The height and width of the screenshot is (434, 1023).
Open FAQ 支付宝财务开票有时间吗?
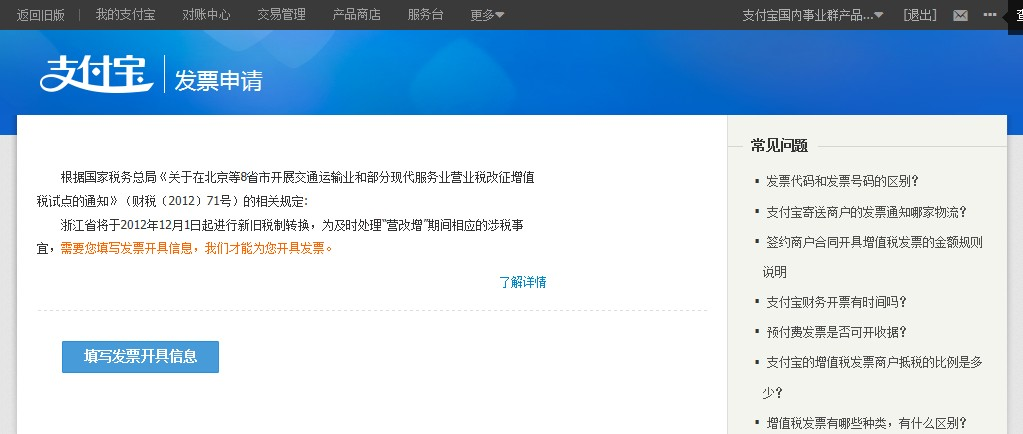point(836,302)
